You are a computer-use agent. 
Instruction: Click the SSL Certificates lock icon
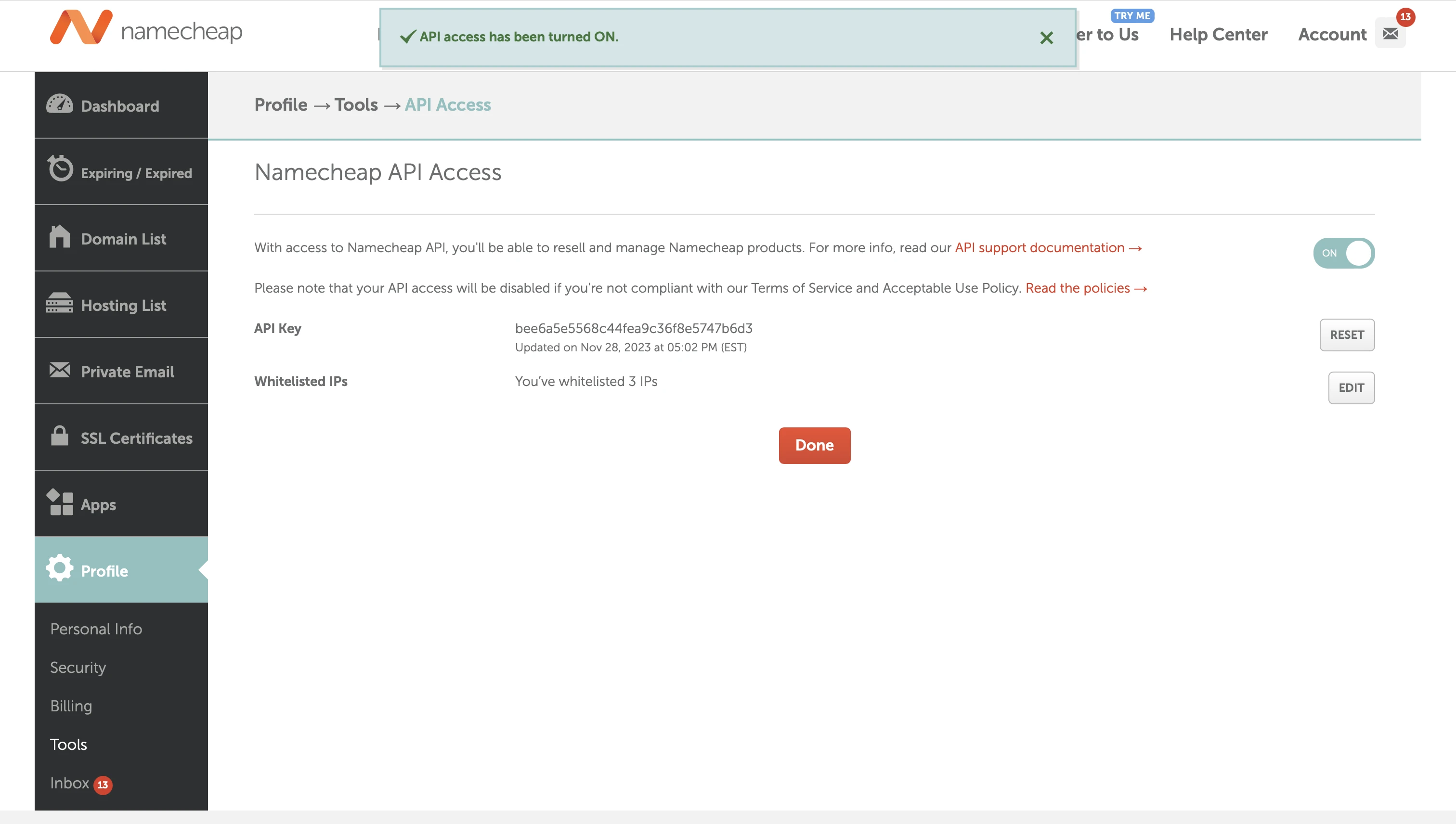pyautogui.click(x=59, y=436)
